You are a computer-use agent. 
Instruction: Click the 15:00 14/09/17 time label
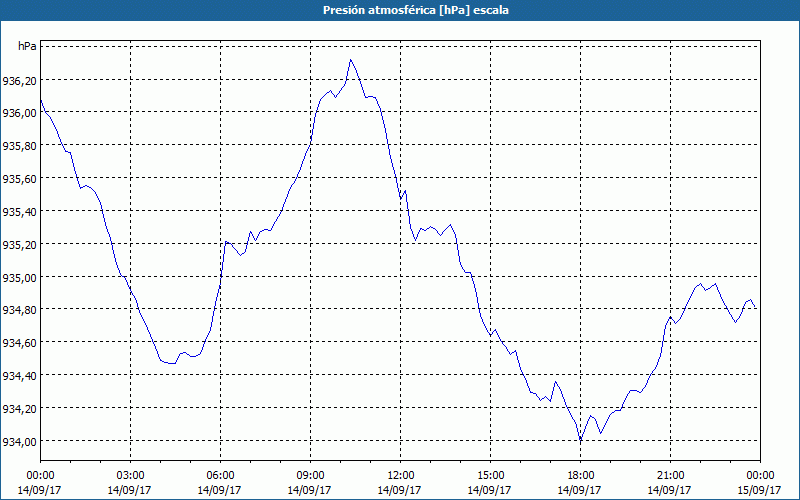coord(490,483)
